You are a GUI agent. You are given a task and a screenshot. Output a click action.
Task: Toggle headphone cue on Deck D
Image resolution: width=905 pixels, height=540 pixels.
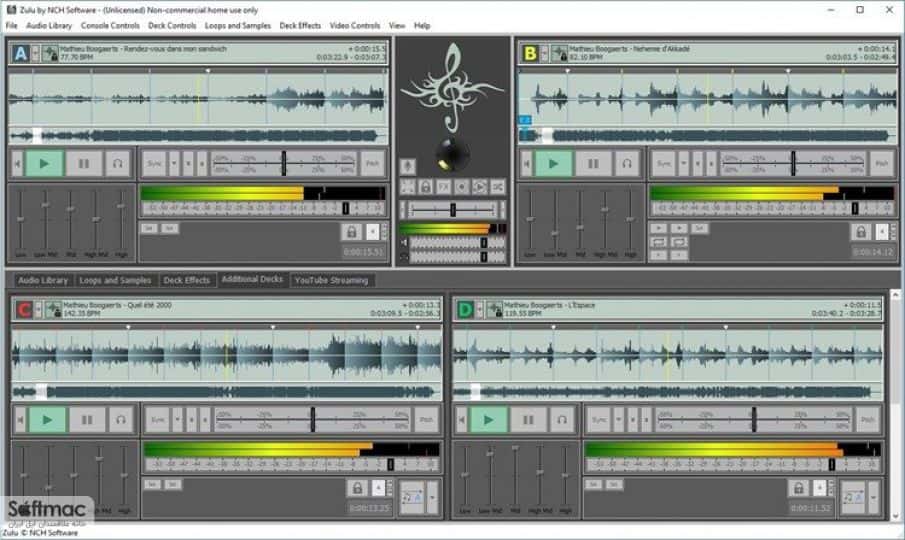562,420
